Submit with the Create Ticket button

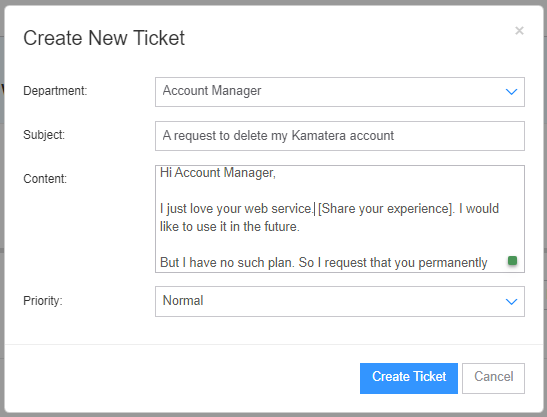coord(409,378)
